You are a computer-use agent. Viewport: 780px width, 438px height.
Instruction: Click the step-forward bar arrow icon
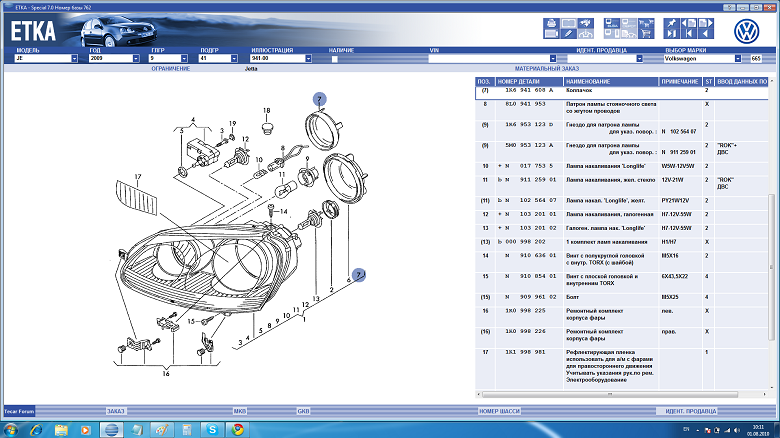(x=672, y=34)
